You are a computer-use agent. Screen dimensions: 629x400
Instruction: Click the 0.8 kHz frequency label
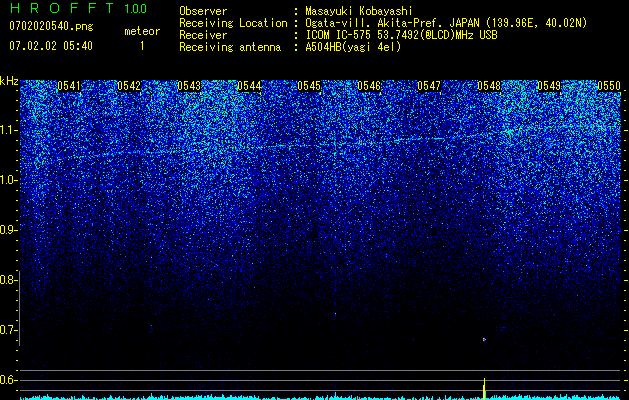tap(9, 280)
